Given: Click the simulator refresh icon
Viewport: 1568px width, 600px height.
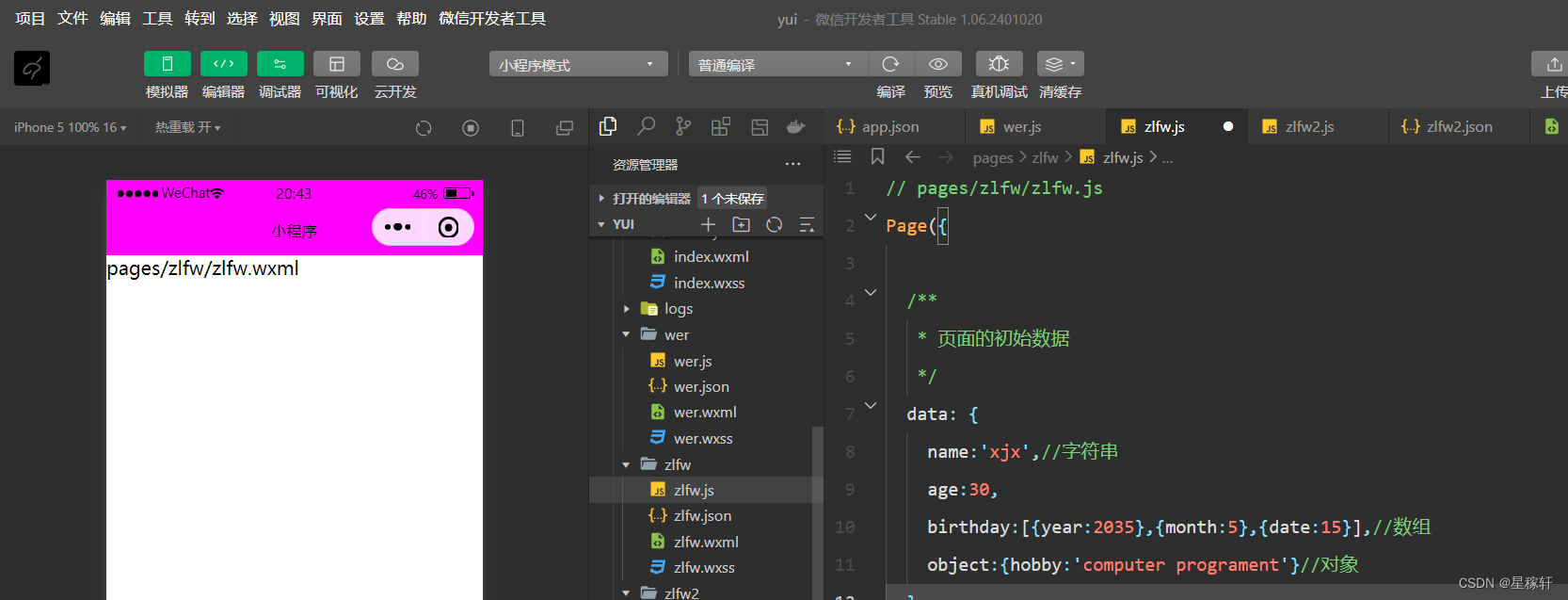Looking at the screenshot, I should click(424, 128).
